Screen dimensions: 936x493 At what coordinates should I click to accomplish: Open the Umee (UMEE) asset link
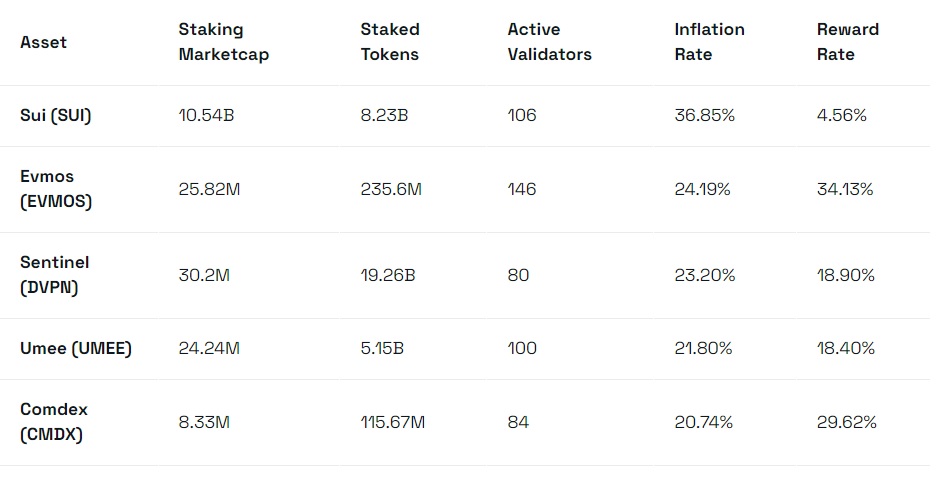point(76,348)
